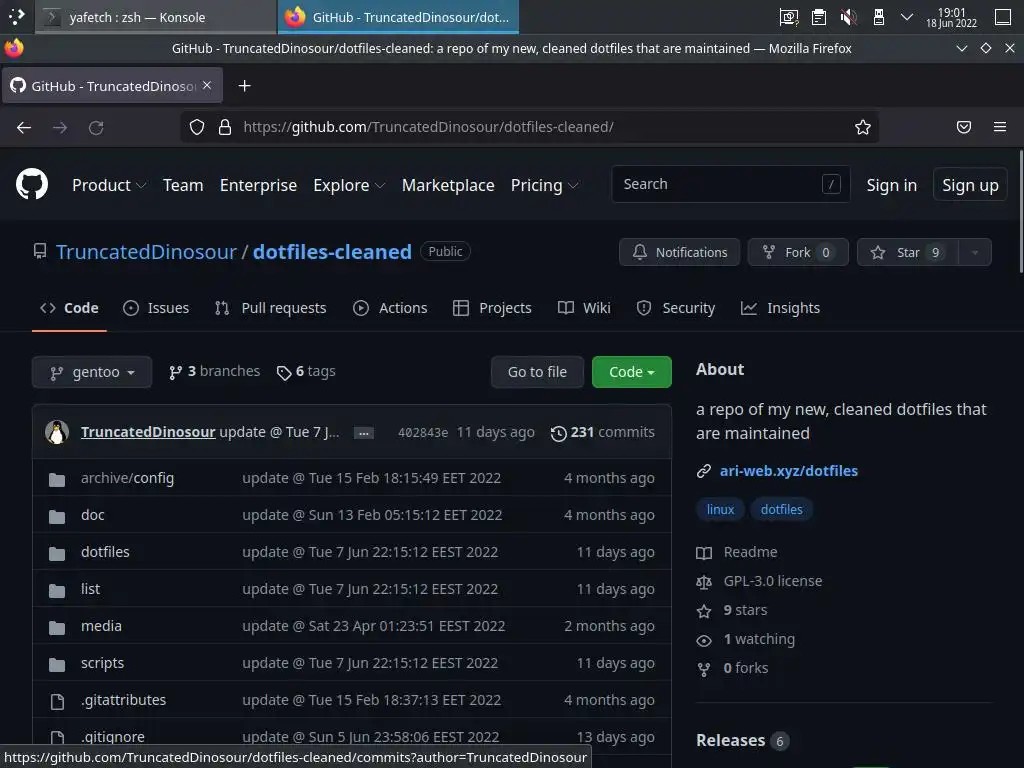Click the dotfiles folder icon
This screenshot has width=1024, height=768.
(57, 554)
